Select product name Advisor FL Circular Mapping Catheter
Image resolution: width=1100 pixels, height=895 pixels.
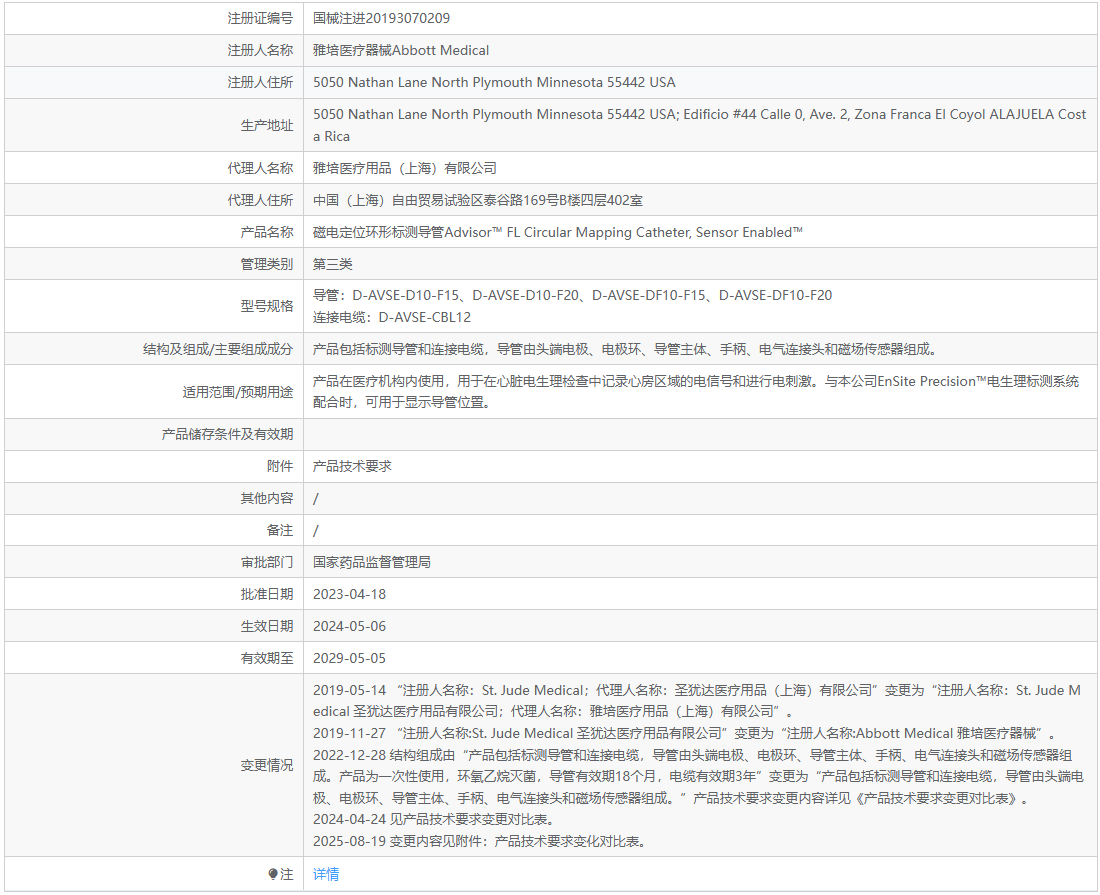click(x=558, y=232)
